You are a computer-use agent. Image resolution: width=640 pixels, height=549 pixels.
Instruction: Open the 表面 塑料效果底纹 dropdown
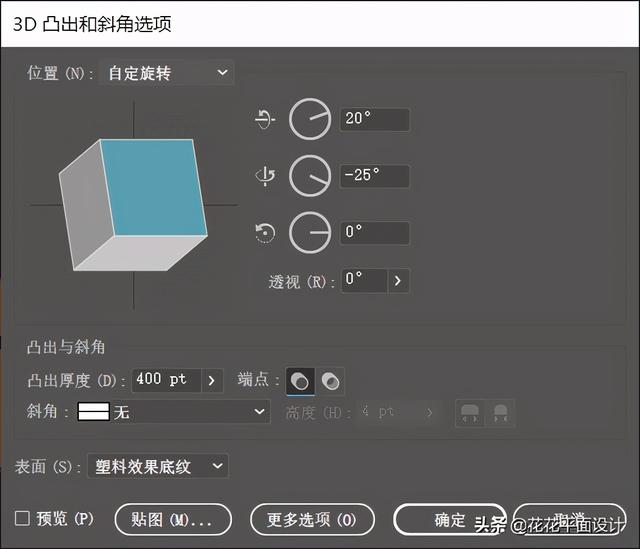[x=158, y=466]
